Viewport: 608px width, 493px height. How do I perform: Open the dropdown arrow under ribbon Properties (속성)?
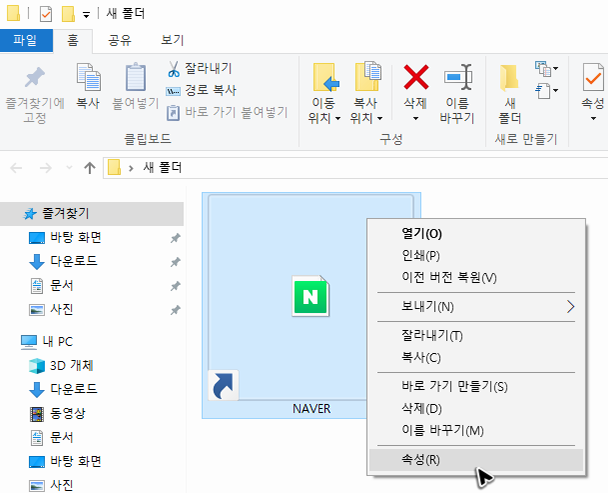tap(593, 118)
